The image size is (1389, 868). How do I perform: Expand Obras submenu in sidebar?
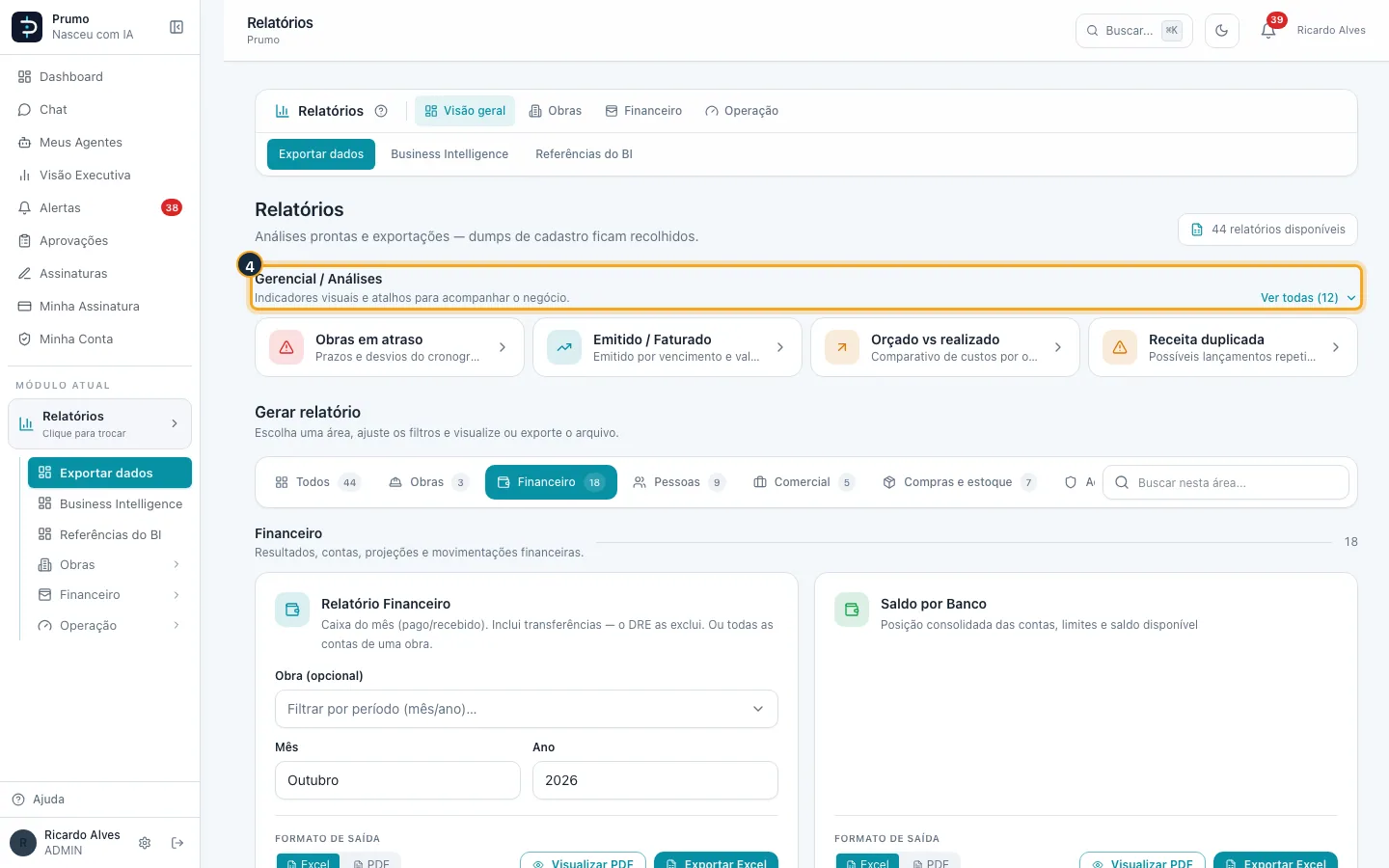[x=110, y=565]
